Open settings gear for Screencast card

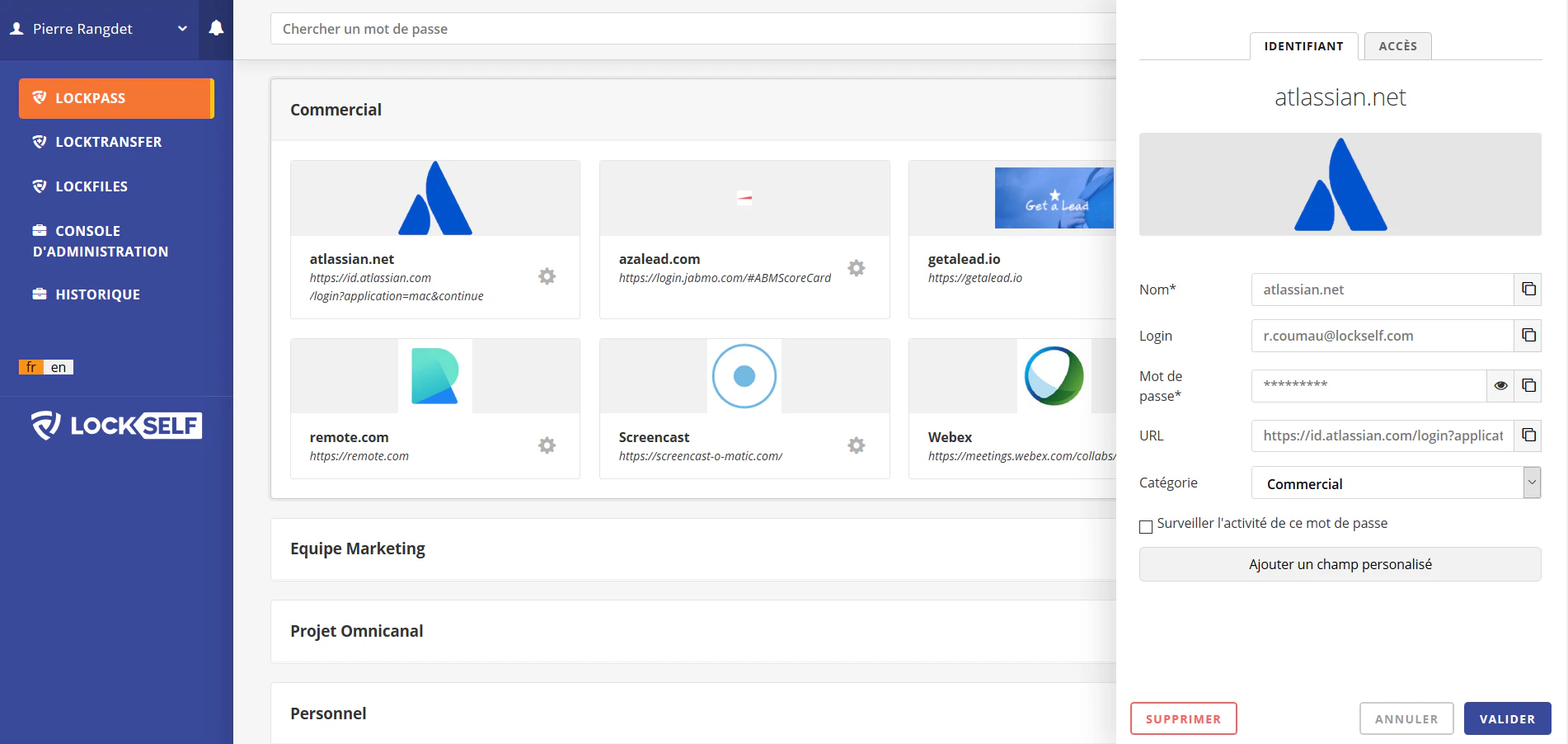coord(857,445)
